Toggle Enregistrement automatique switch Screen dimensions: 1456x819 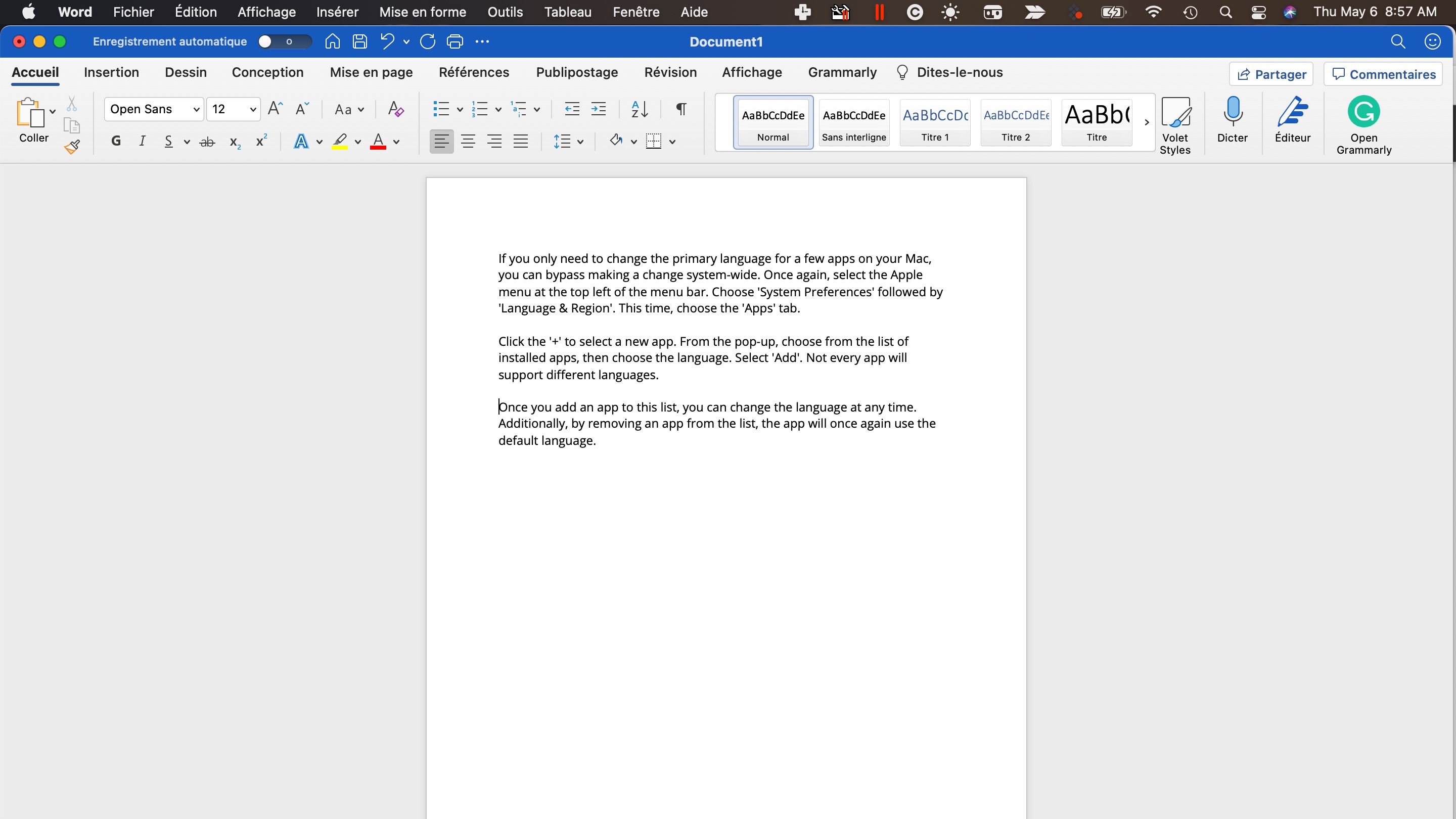[x=284, y=41]
